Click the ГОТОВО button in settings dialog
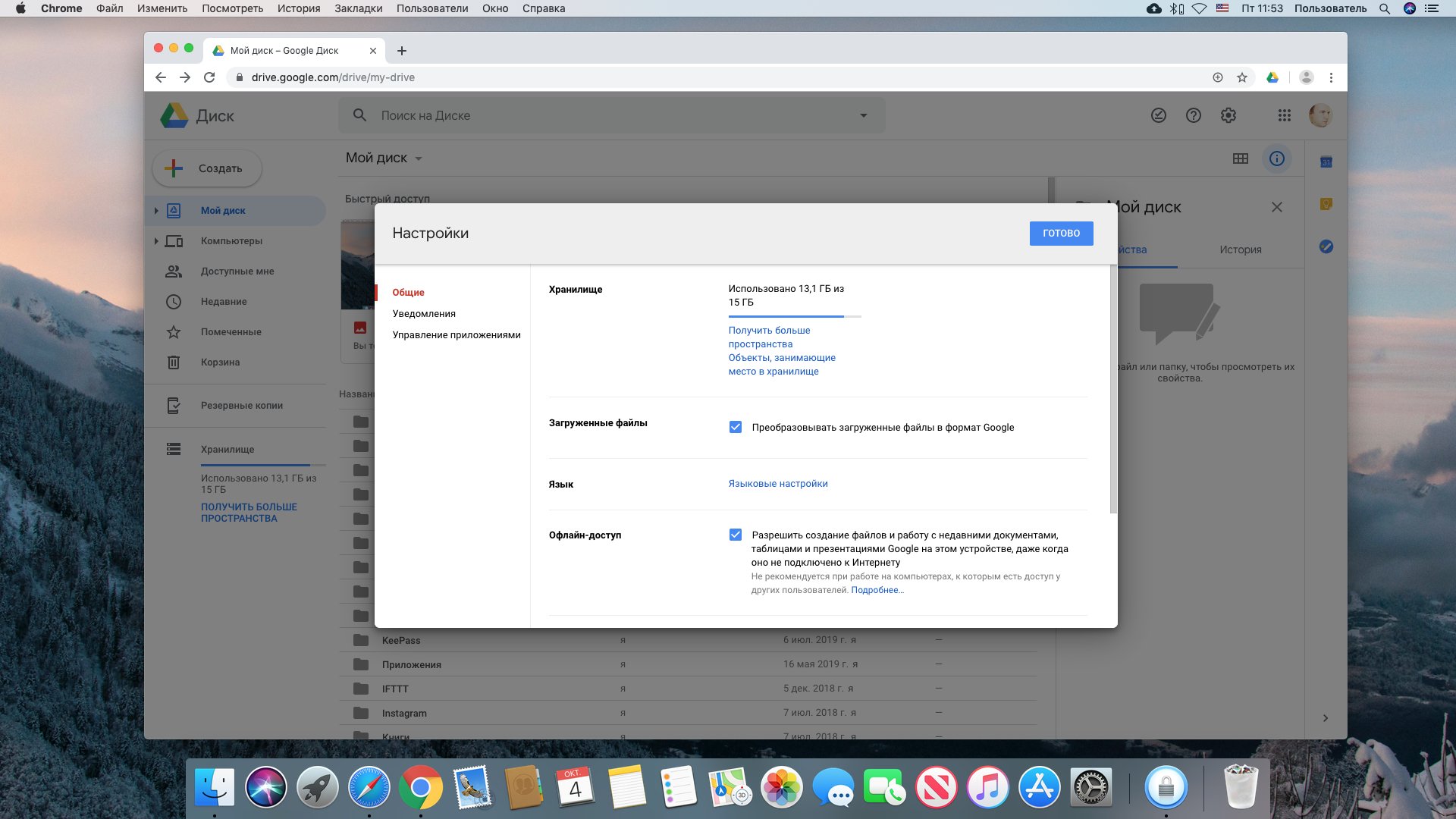 1061,233
